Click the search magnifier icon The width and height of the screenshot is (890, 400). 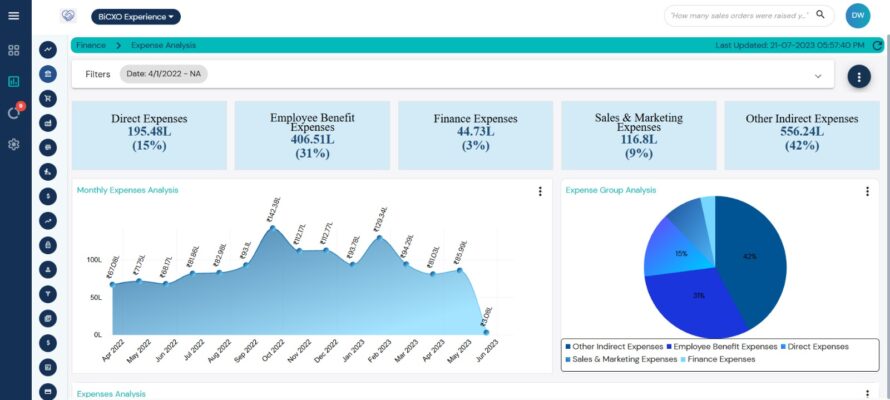(820, 15)
